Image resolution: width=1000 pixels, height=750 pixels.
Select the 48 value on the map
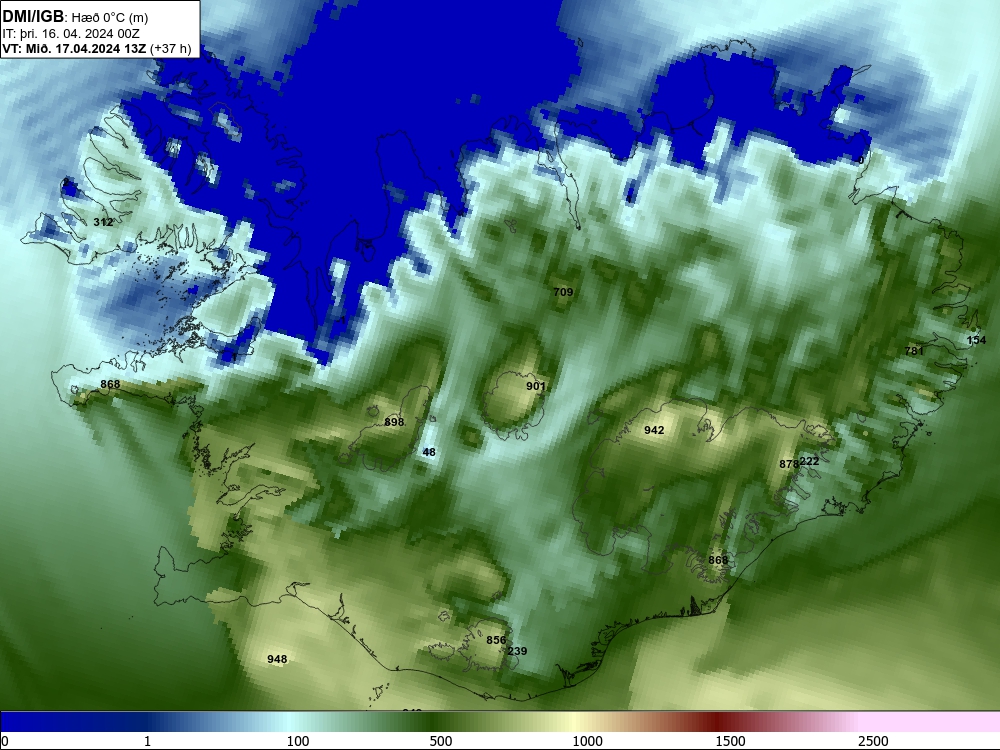[429, 452]
